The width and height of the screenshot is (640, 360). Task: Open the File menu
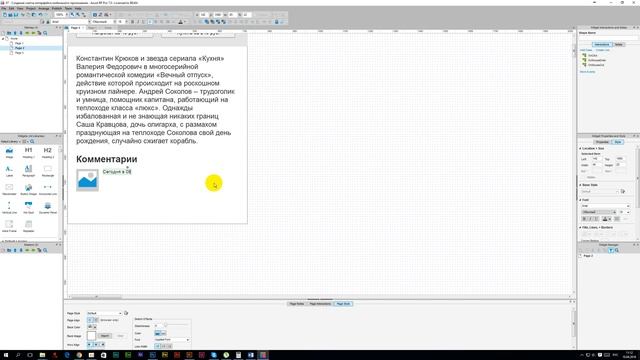pyautogui.click(x=4, y=8)
